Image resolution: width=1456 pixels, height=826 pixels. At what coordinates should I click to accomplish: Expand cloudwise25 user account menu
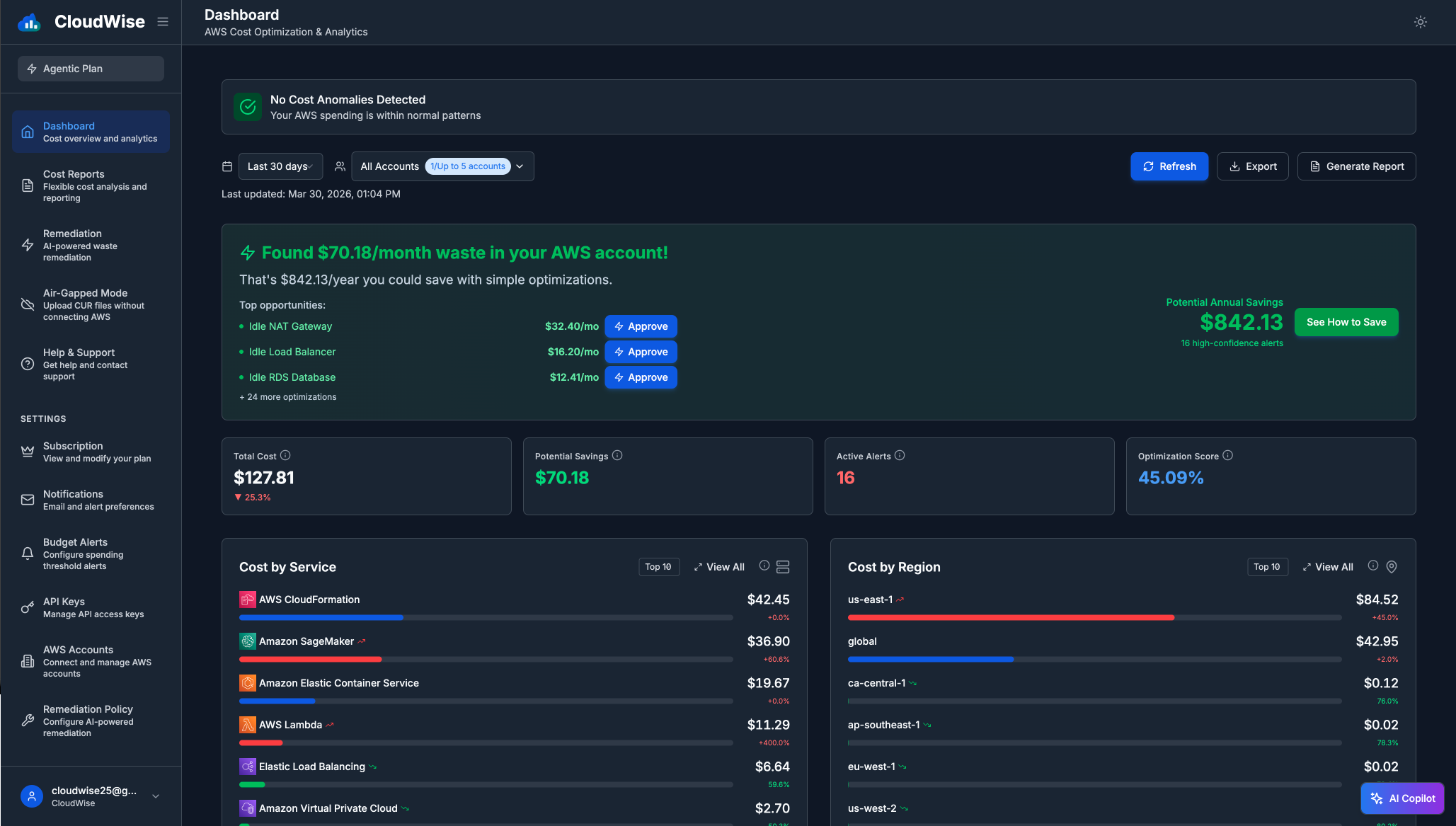tap(156, 796)
